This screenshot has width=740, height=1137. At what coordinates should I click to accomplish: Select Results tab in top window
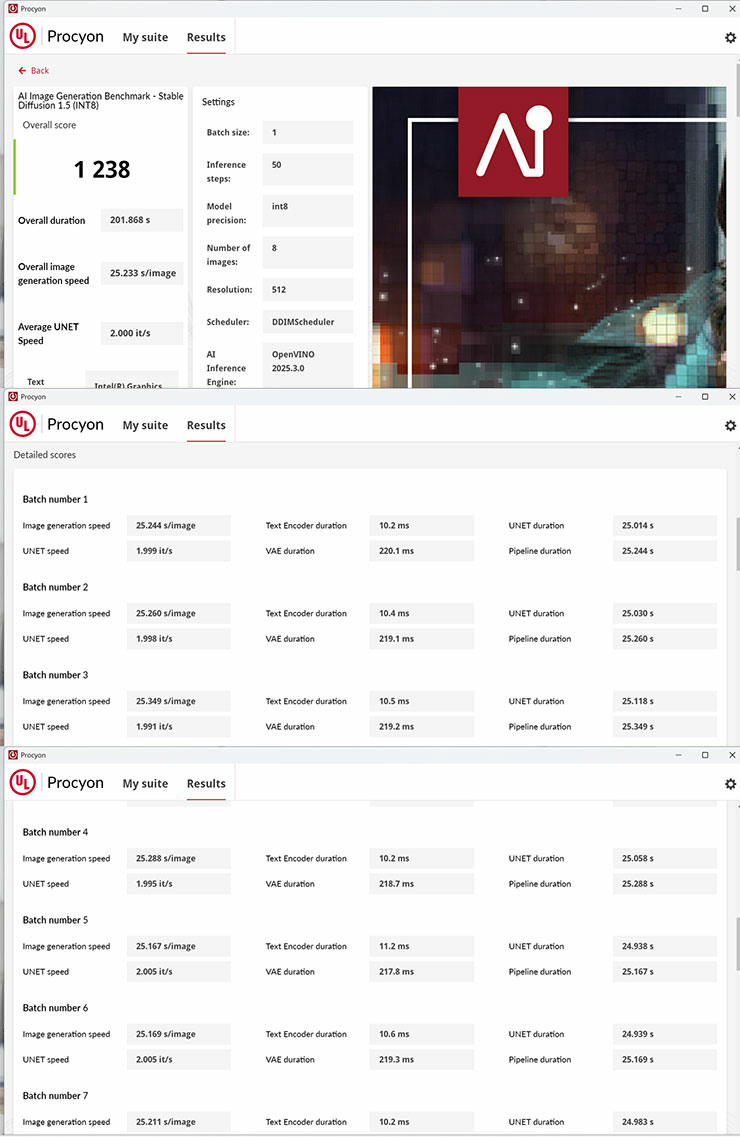206,37
